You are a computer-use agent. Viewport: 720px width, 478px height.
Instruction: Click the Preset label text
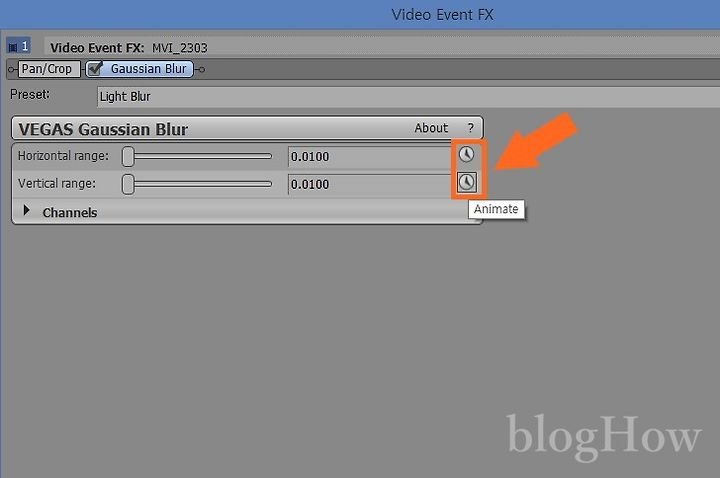coord(30,95)
